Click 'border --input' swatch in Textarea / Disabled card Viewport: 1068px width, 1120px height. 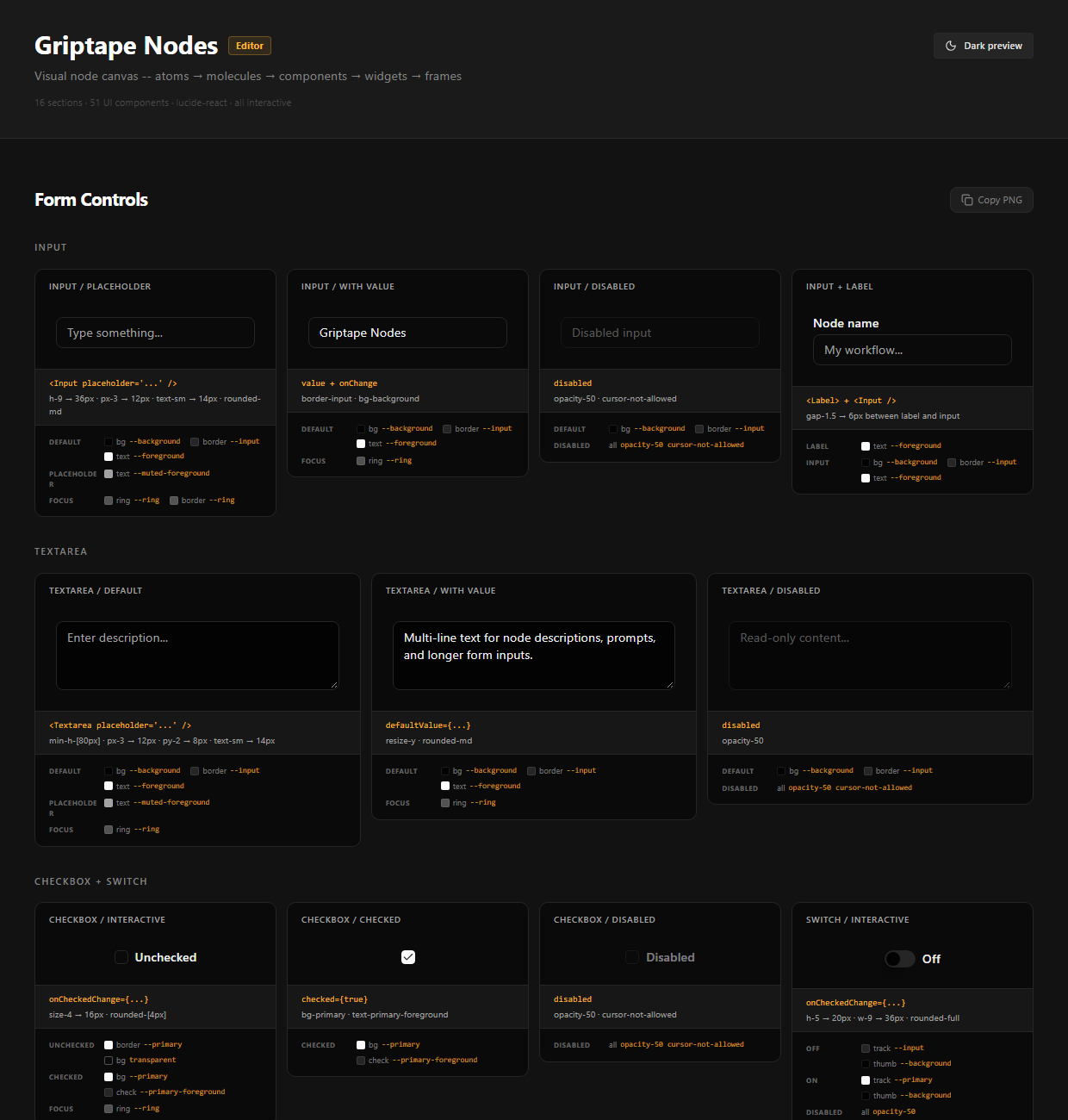868,771
